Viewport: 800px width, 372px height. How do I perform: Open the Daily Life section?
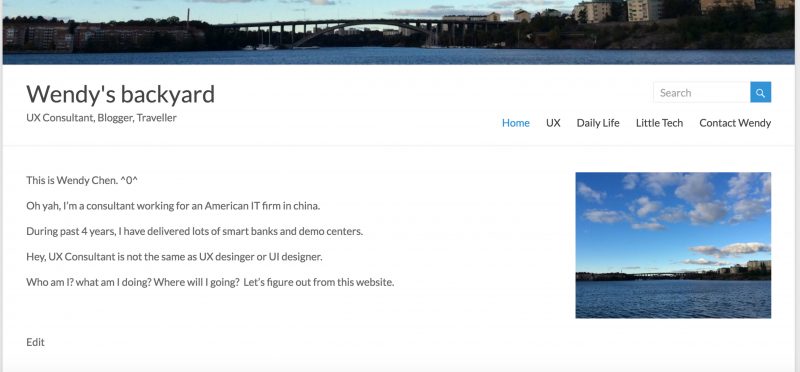(598, 123)
